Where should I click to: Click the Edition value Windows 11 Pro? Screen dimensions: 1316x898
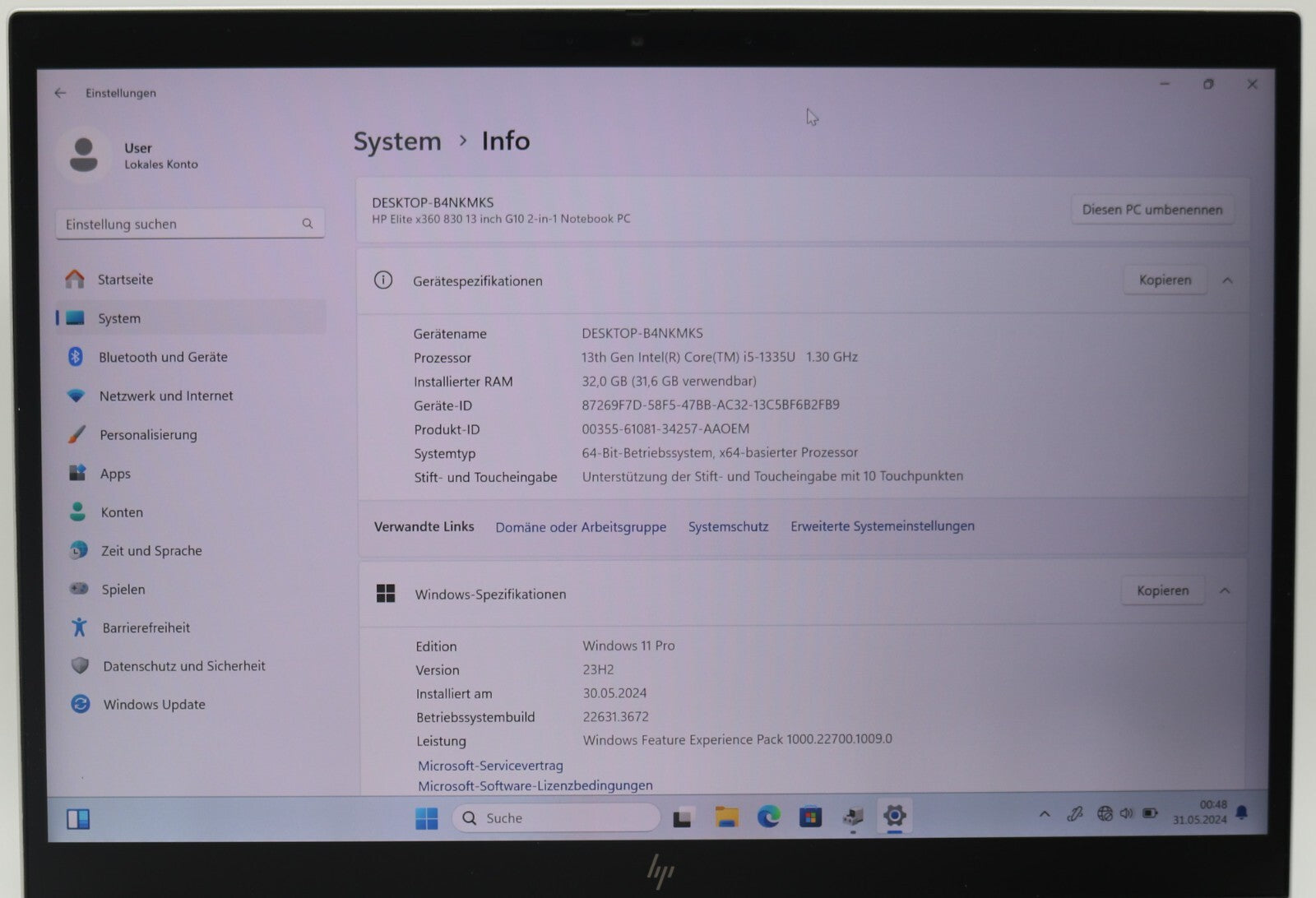coord(628,646)
